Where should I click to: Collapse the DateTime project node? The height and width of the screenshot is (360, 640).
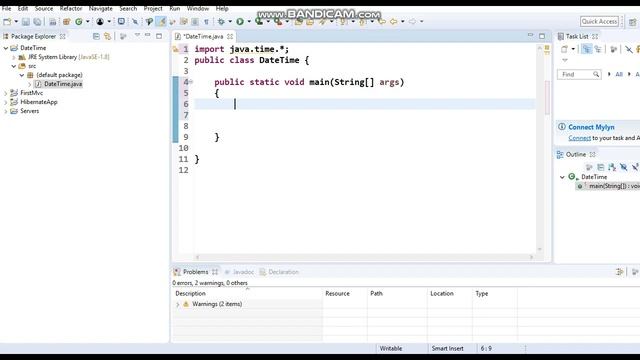[x=6, y=48]
